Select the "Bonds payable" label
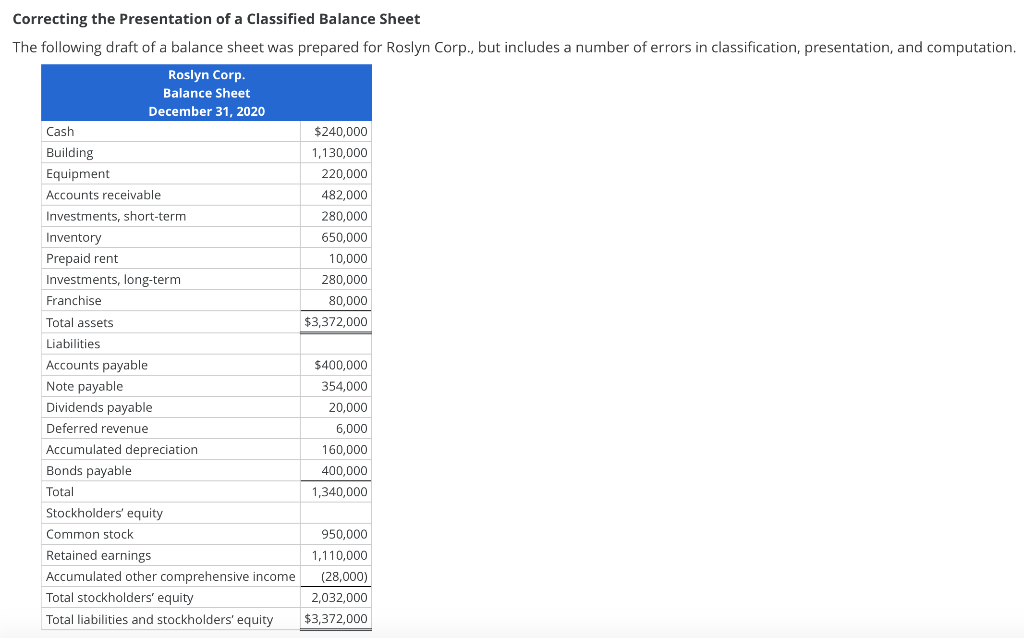 [x=89, y=470]
